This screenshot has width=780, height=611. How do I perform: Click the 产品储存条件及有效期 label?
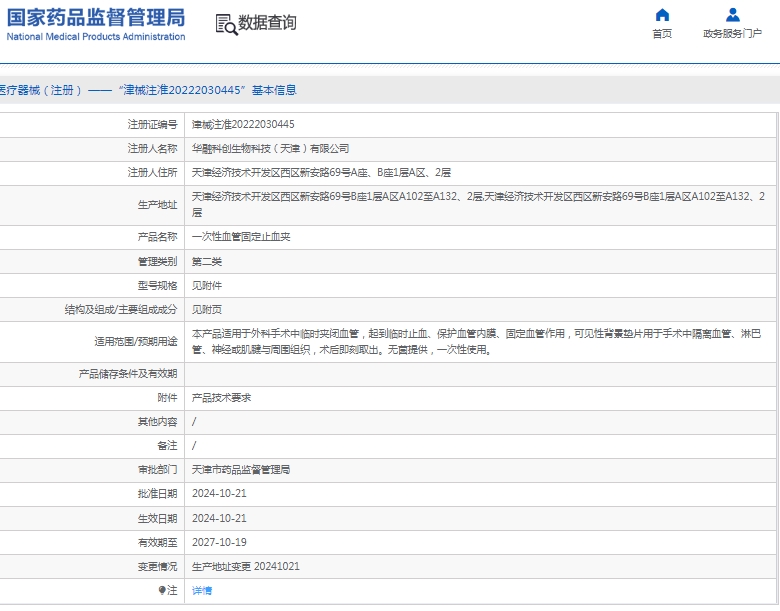[x=128, y=374]
